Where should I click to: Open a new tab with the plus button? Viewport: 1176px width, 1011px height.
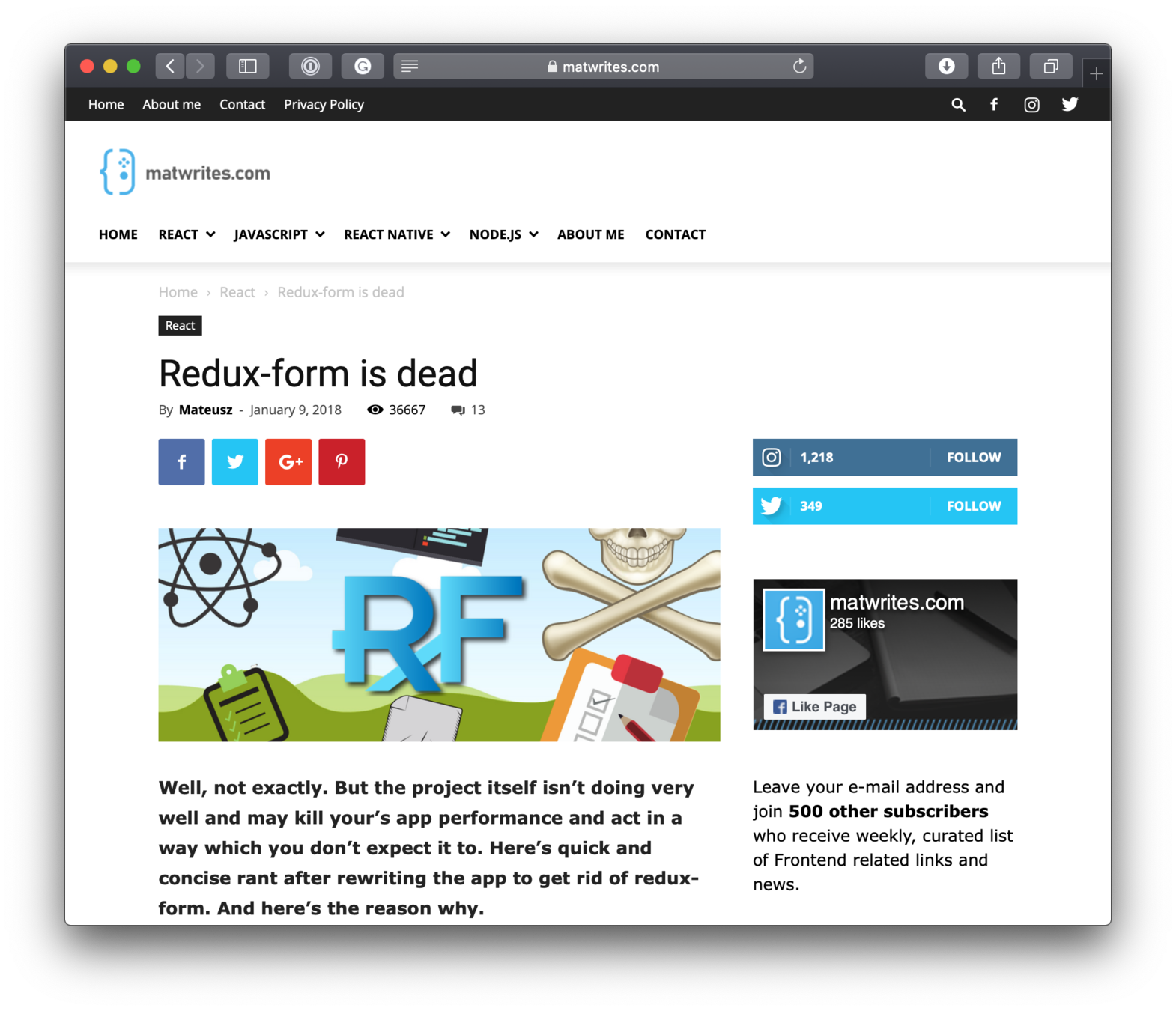pos(1096,73)
